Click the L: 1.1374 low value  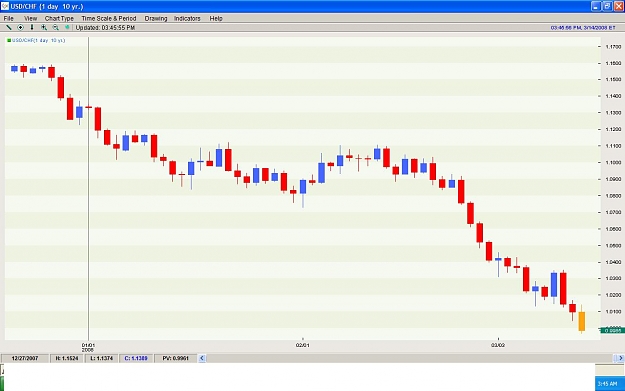tap(101, 358)
